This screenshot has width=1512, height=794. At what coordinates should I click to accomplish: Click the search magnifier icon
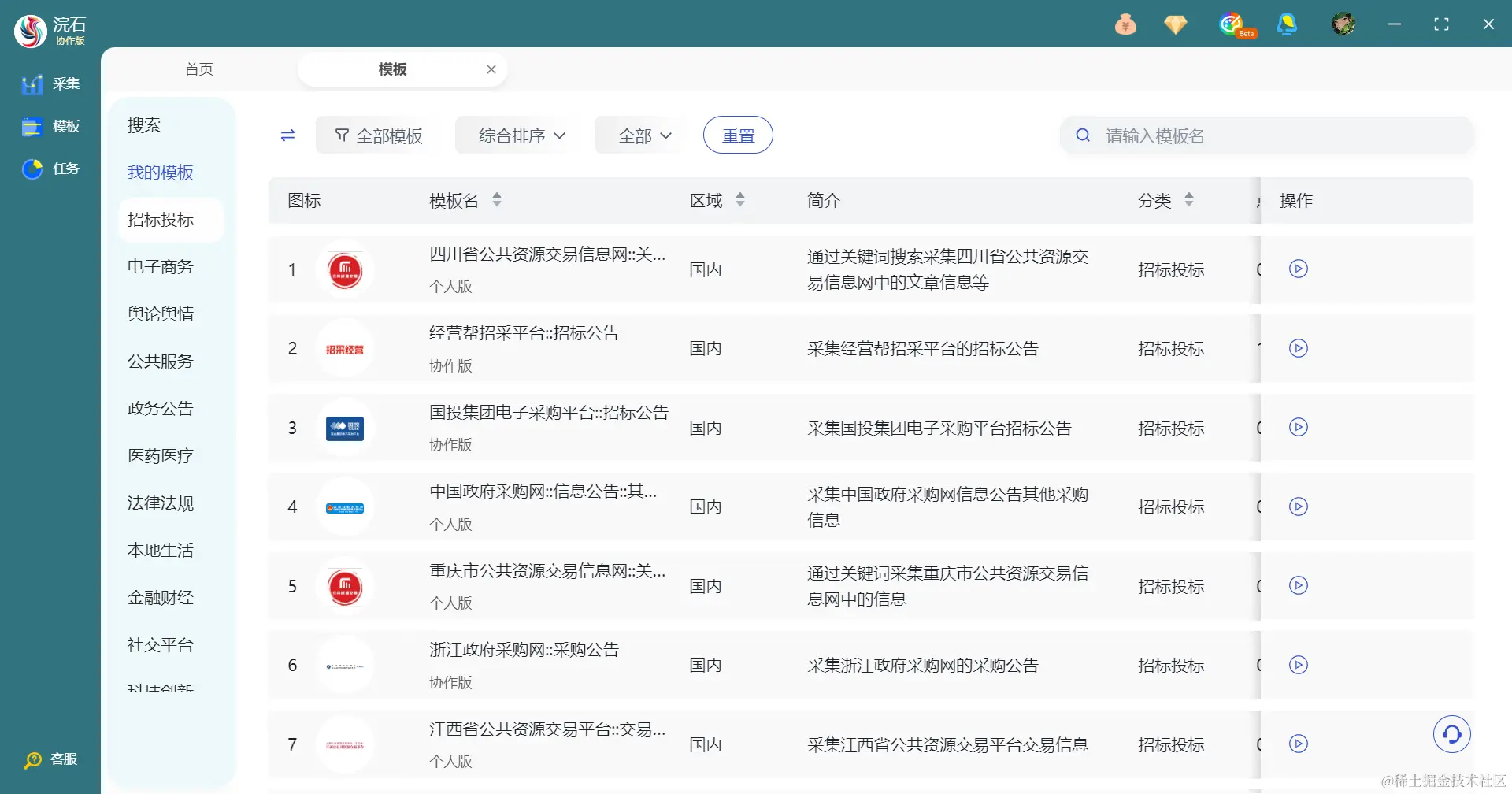(x=1083, y=135)
